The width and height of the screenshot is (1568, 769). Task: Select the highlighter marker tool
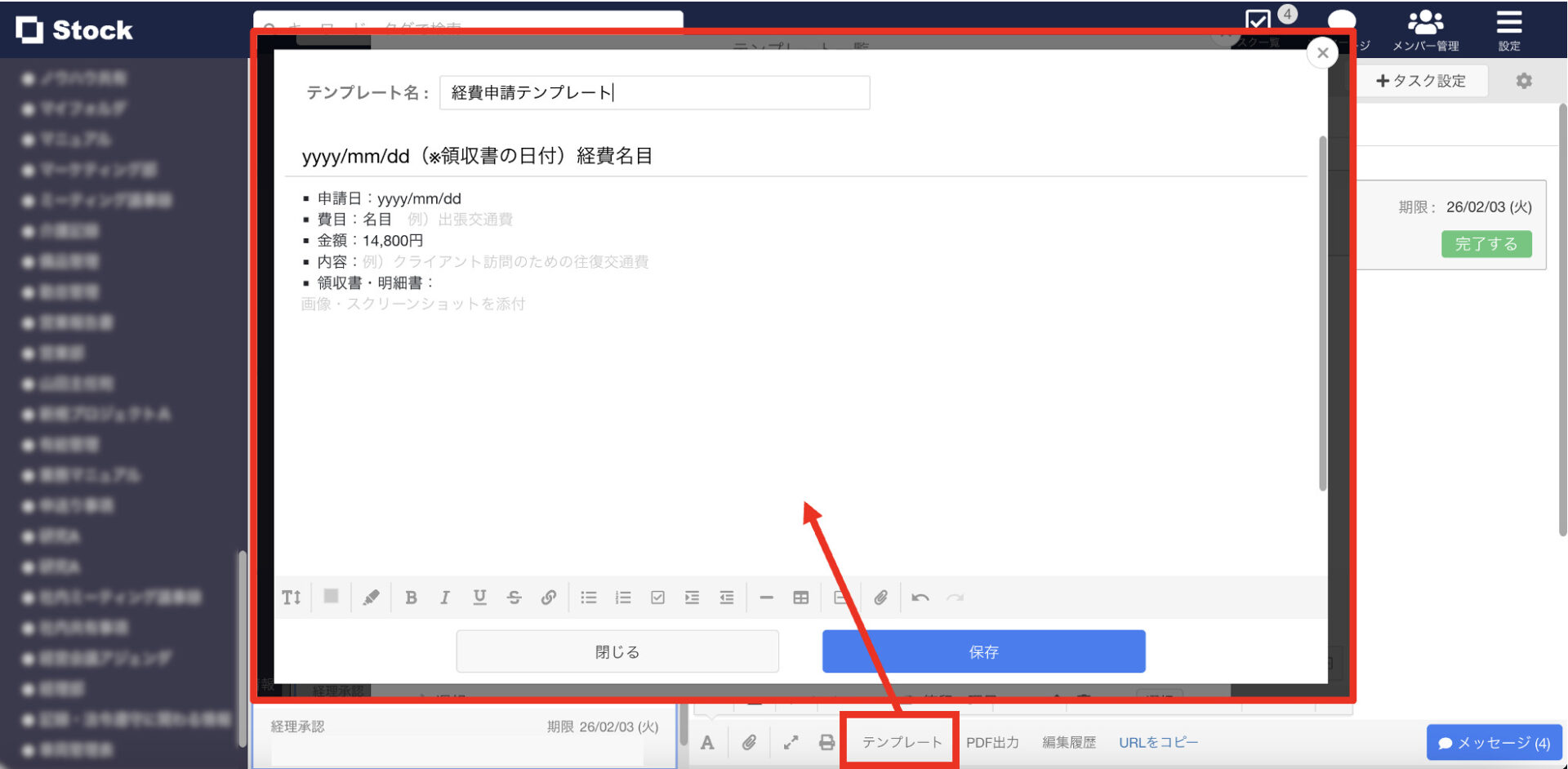tap(372, 597)
